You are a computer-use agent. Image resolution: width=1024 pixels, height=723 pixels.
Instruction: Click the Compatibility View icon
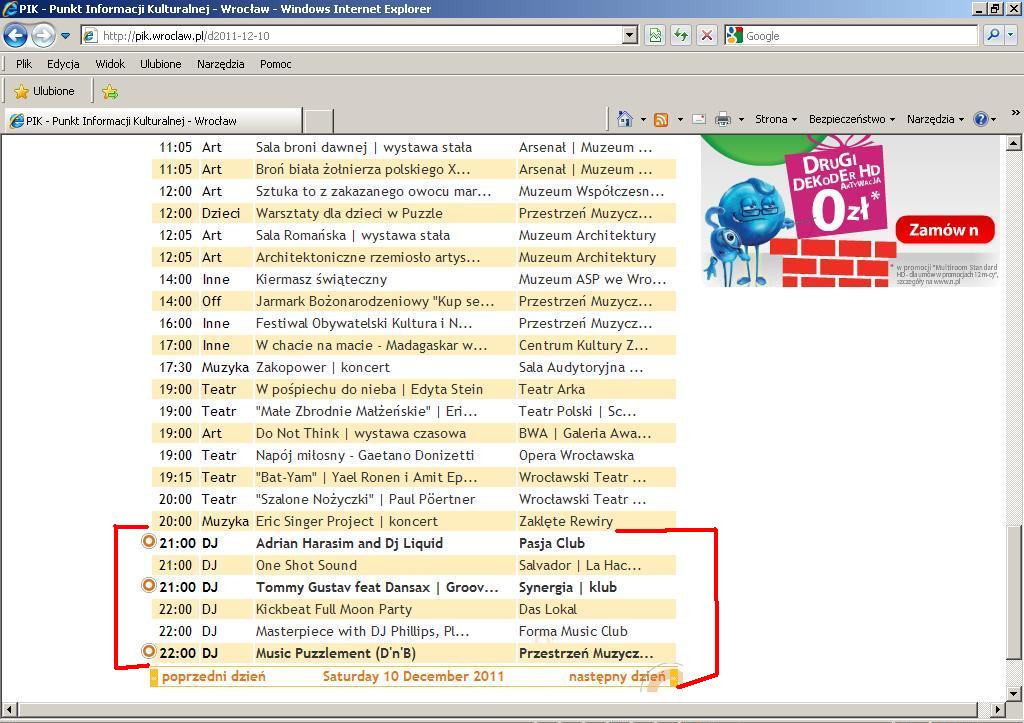click(x=655, y=35)
